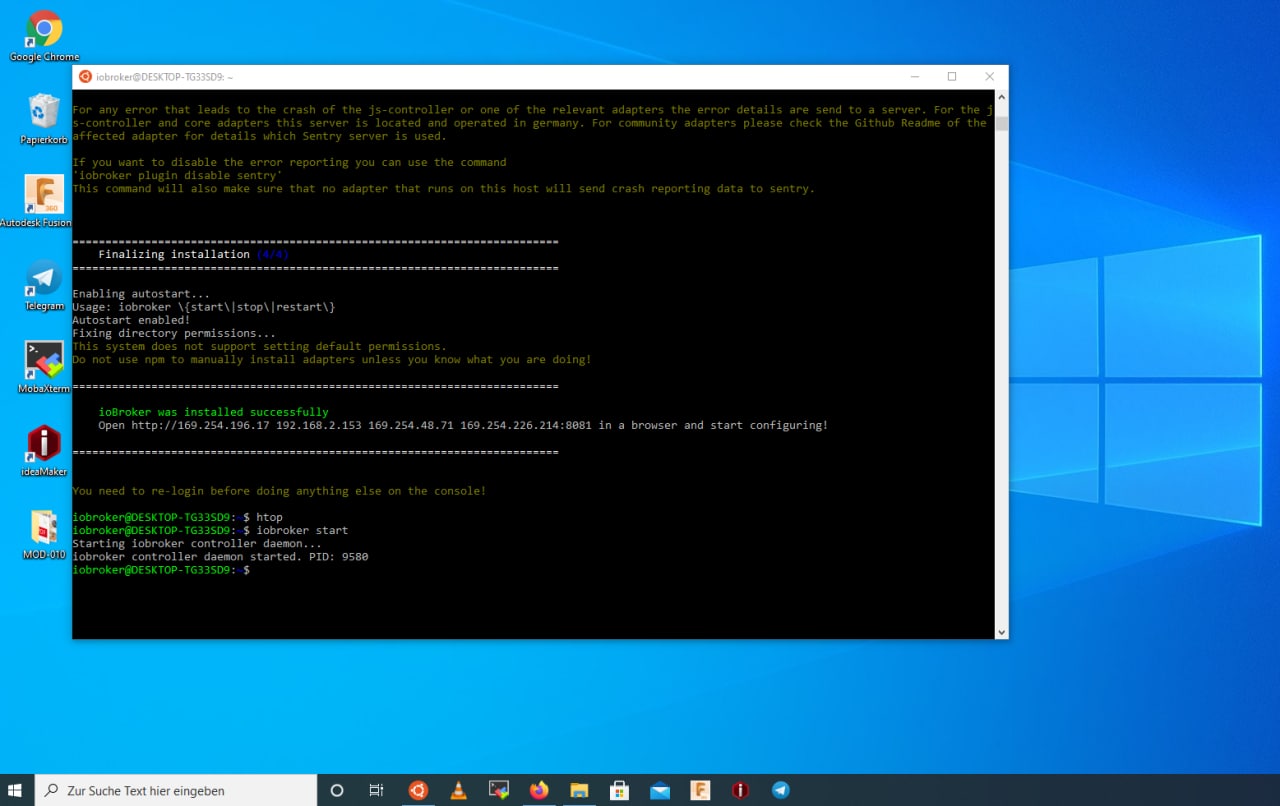Open the Windows Start menu
This screenshot has width=1280, height=806.
click(x=16, y=790)
